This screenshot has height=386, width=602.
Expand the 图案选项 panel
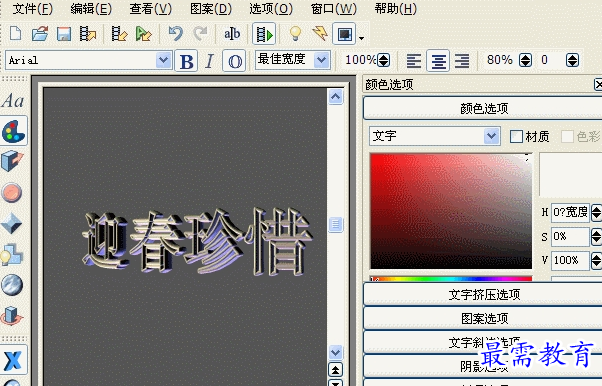483,318
